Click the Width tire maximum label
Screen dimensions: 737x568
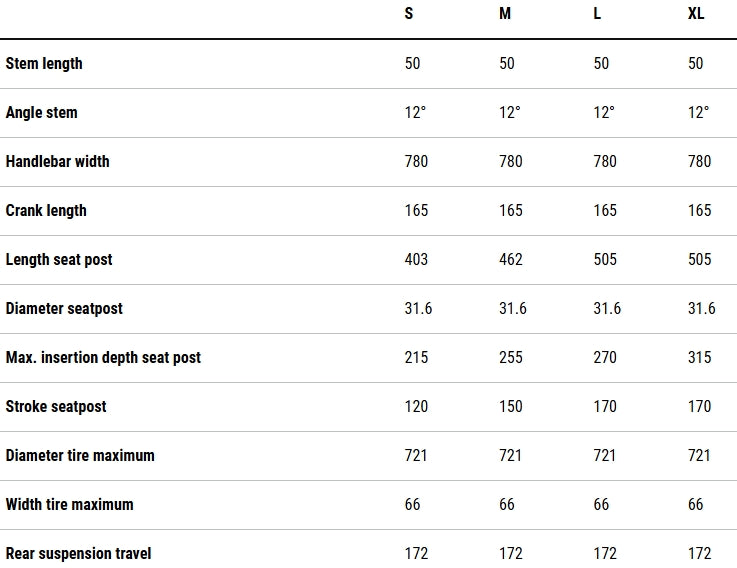69,504
